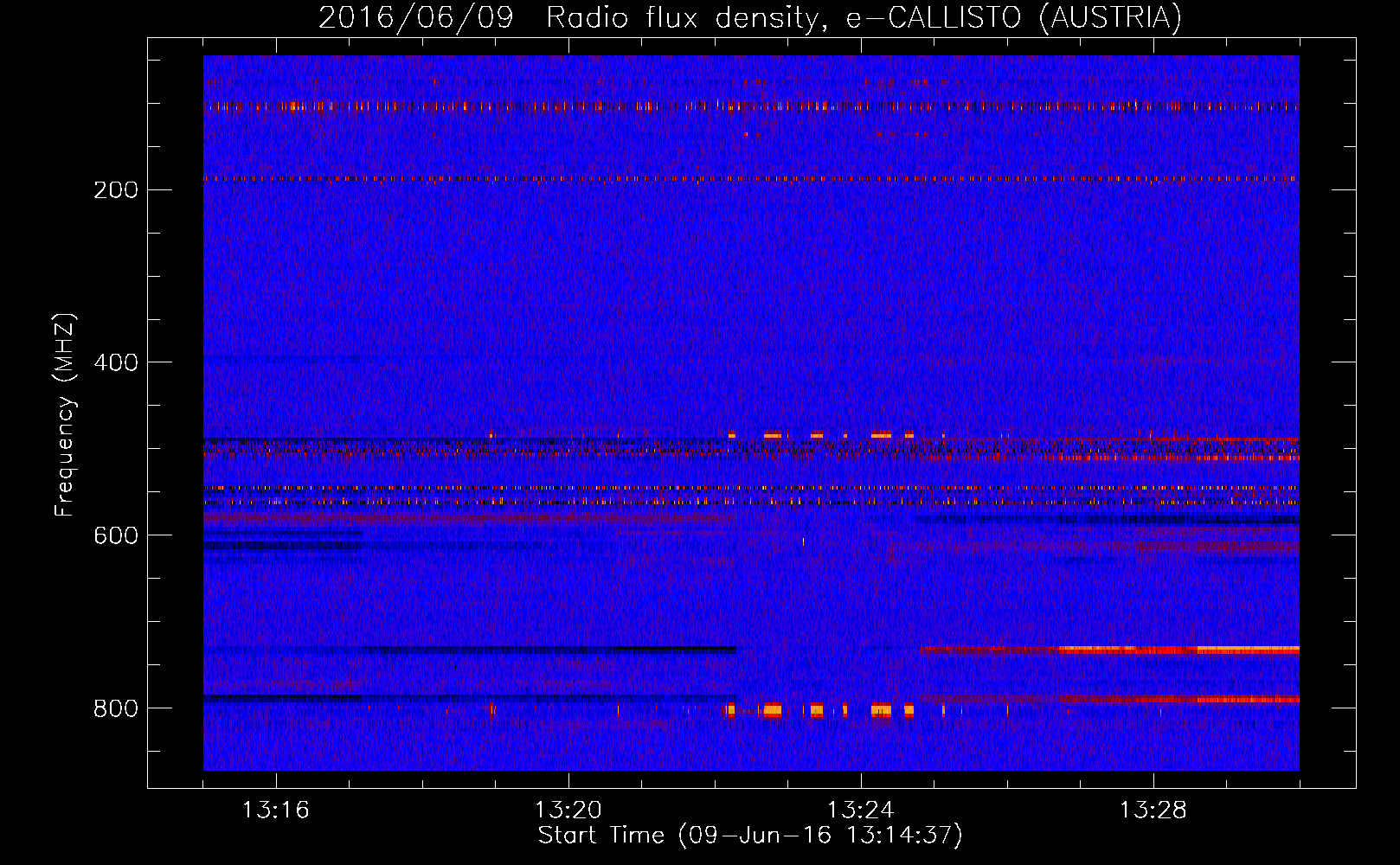Click the 13:28 time tick label
Screen dimensions: 1400x865
(1153, 811)
